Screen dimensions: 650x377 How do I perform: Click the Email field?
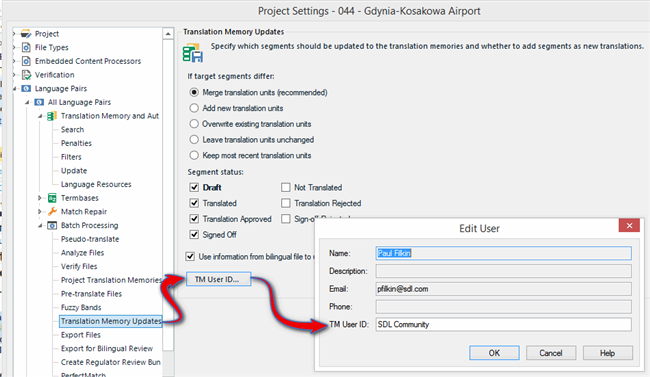504,289
